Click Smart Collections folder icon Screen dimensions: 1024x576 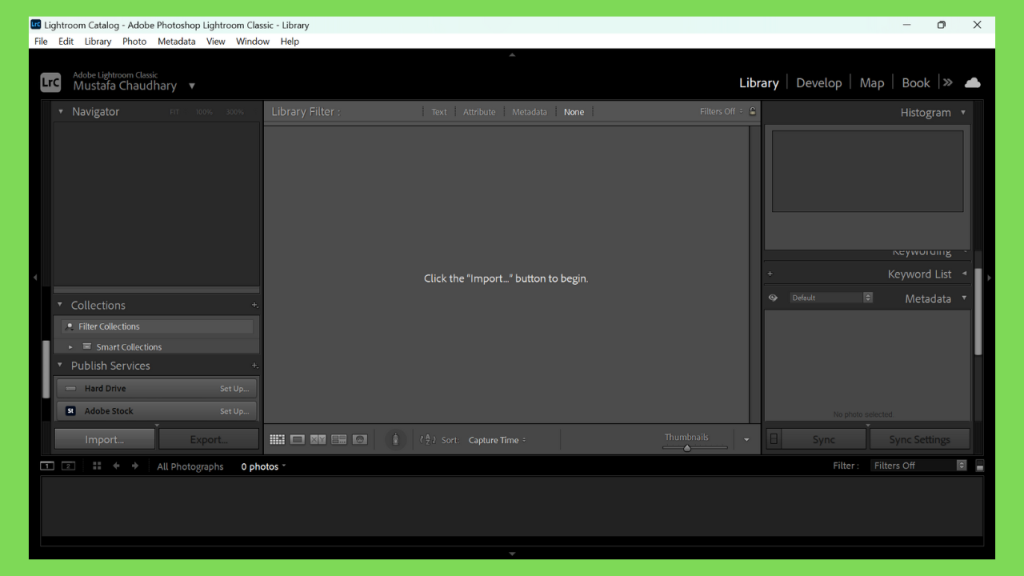[87, 346]
